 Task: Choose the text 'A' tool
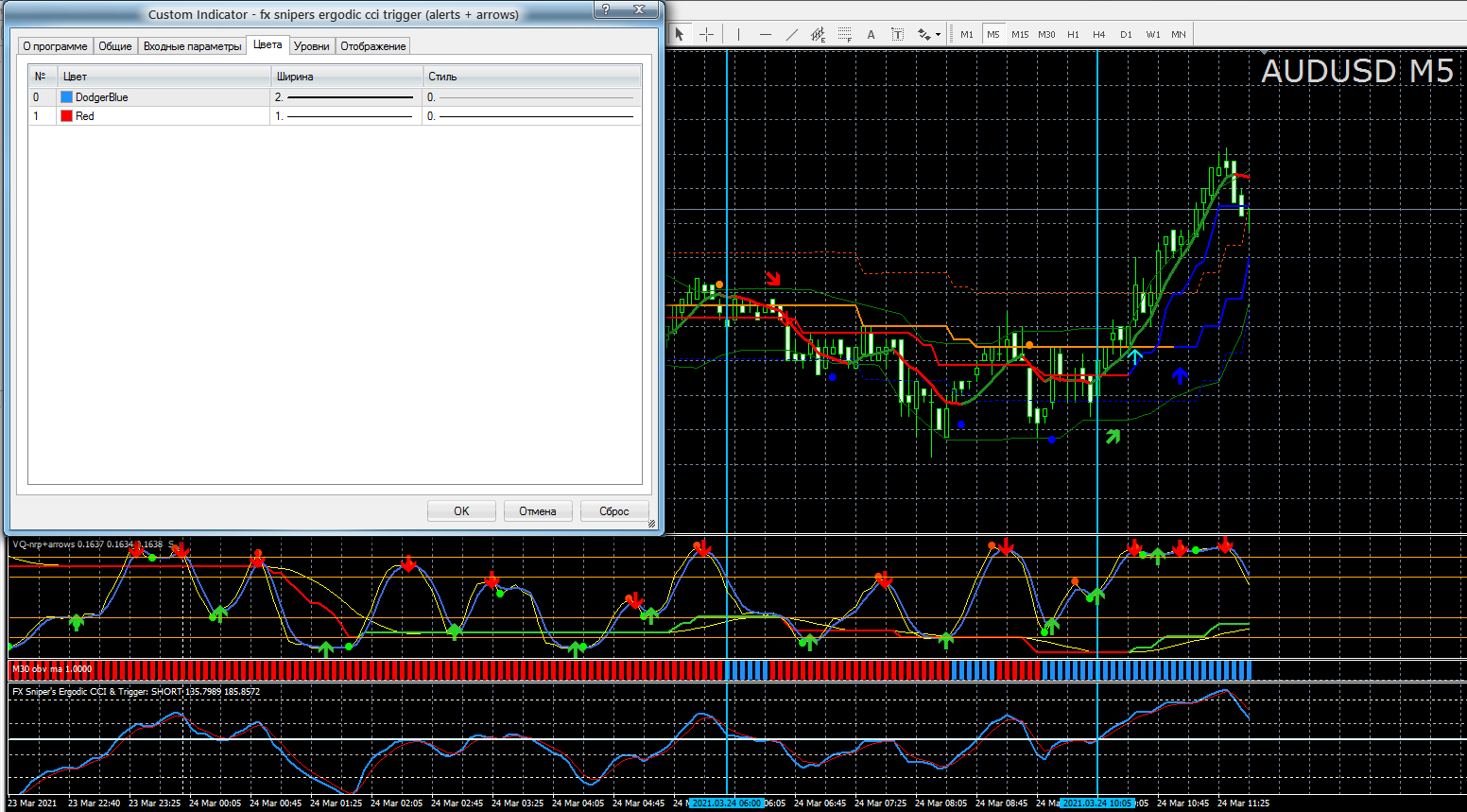871,34
